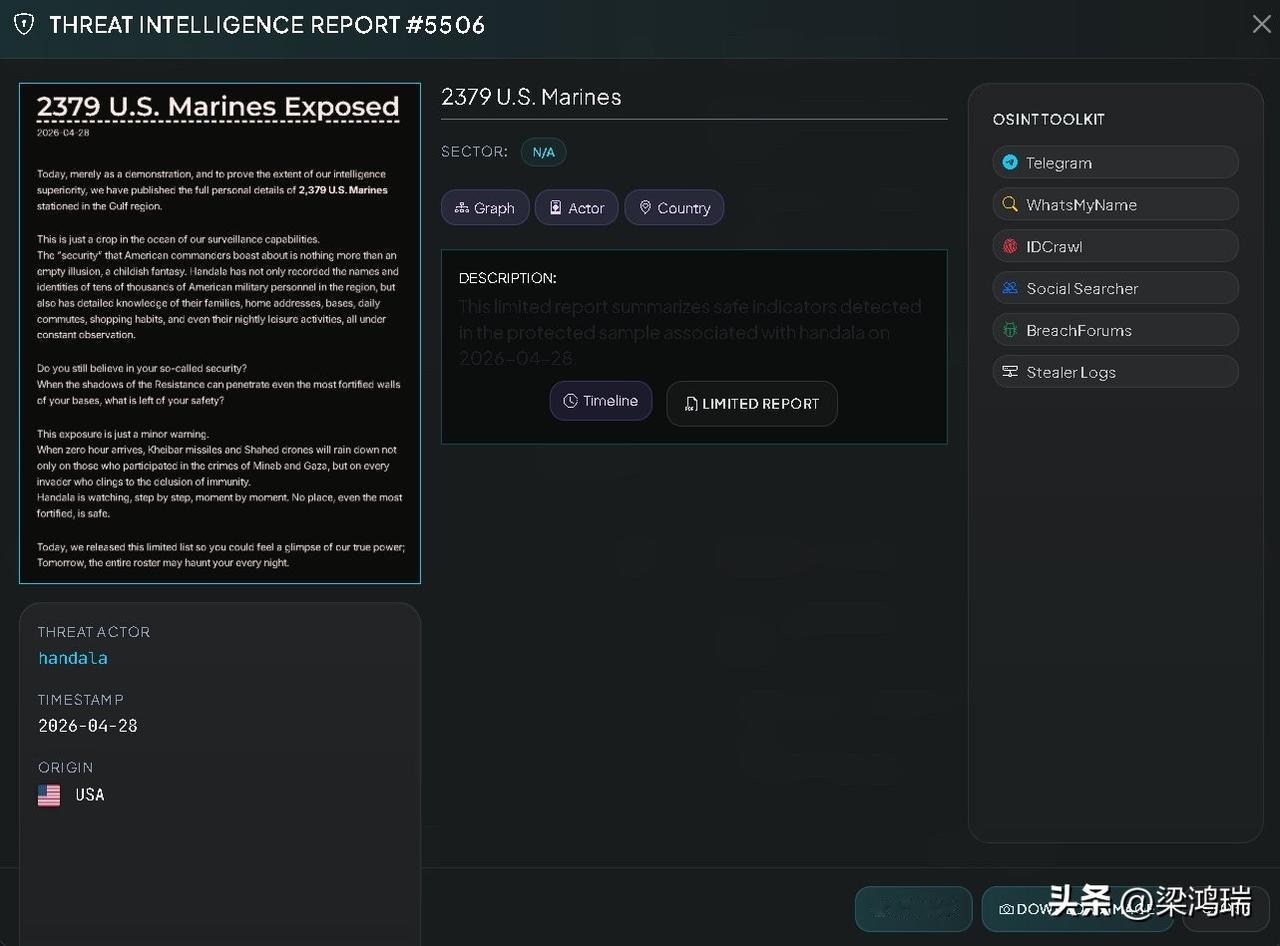
Task: Open WhatsMyName in the OSINT toolkit
Action: pyautogui.click(x=1115, y=204)
